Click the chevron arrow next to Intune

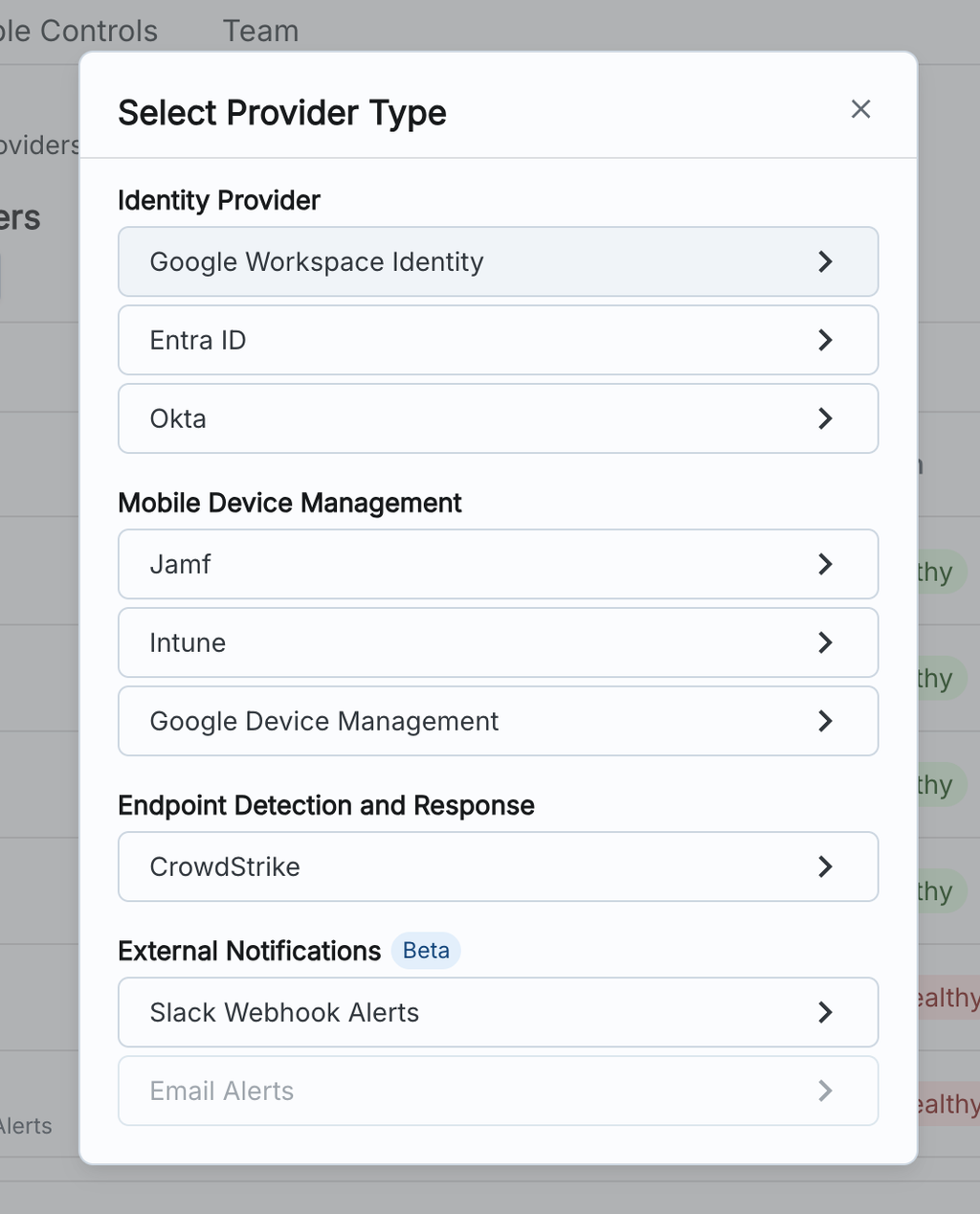(x=825, y=642)
